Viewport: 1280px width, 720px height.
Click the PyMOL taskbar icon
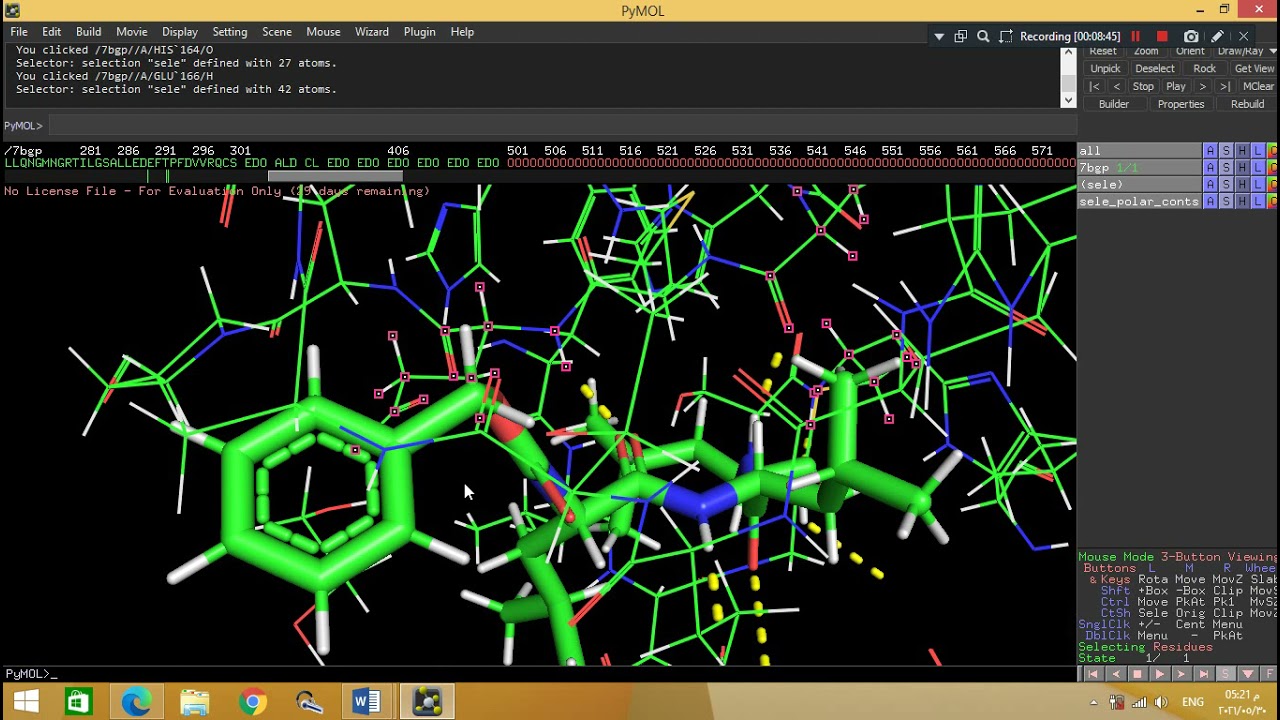(x=426, y=702)
